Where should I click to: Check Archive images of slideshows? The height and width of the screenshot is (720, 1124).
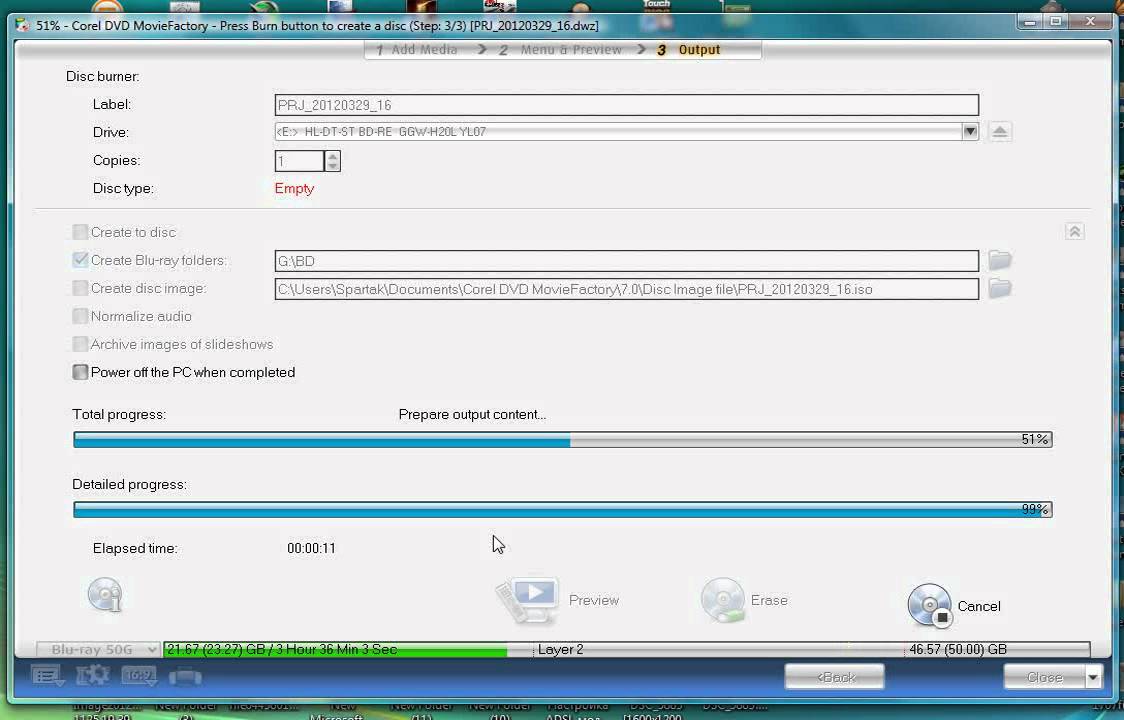[x=80, y=344]
